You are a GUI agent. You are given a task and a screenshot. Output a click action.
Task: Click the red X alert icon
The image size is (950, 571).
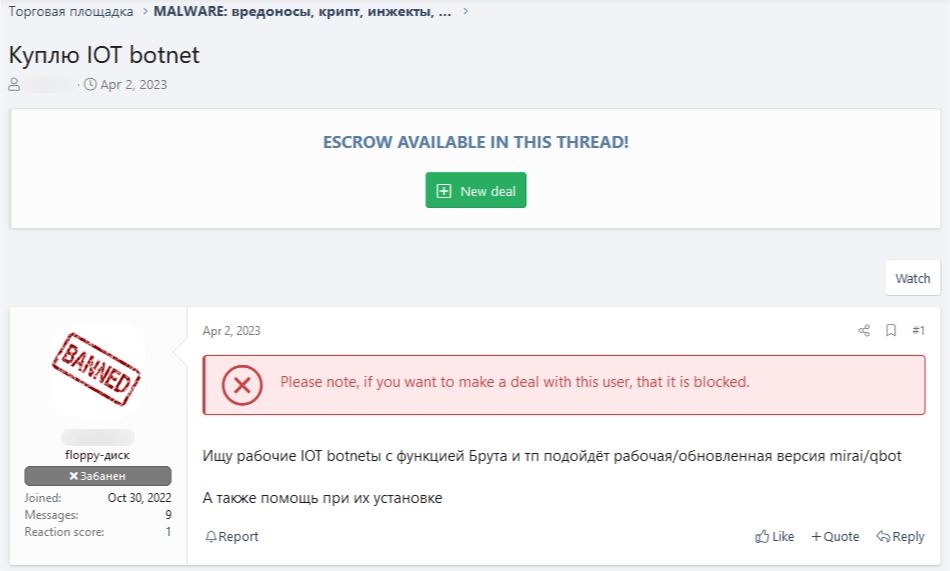click(242, 384)
